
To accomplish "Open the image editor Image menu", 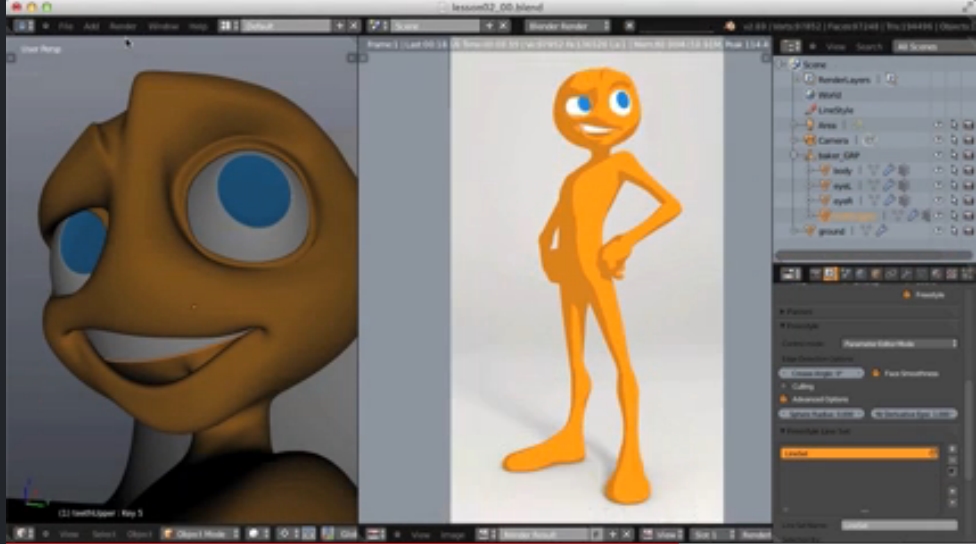I will point(453,535).
